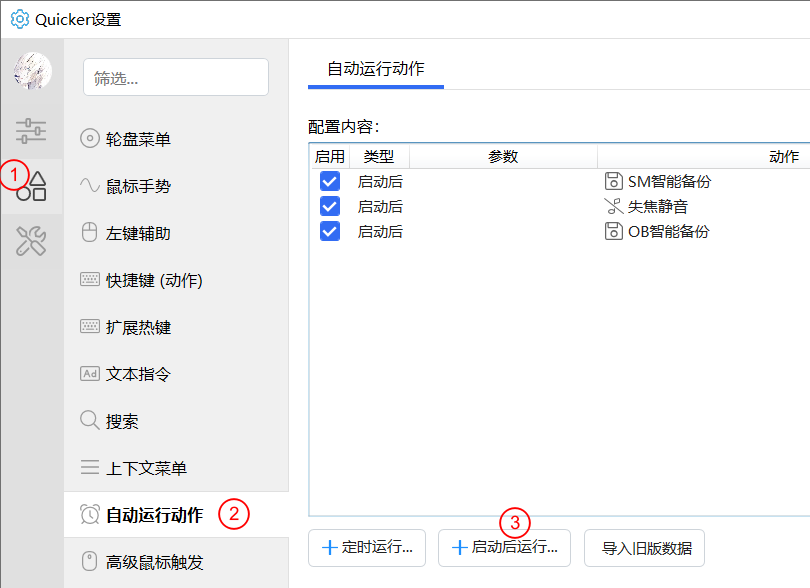Screen dimensions: 810x588
Task: Click the 动作 column header
Action: coord(784,156)
